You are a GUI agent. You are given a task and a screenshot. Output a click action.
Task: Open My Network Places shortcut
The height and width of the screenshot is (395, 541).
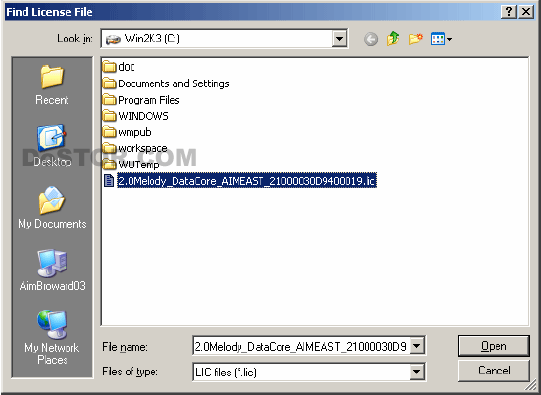52,338
